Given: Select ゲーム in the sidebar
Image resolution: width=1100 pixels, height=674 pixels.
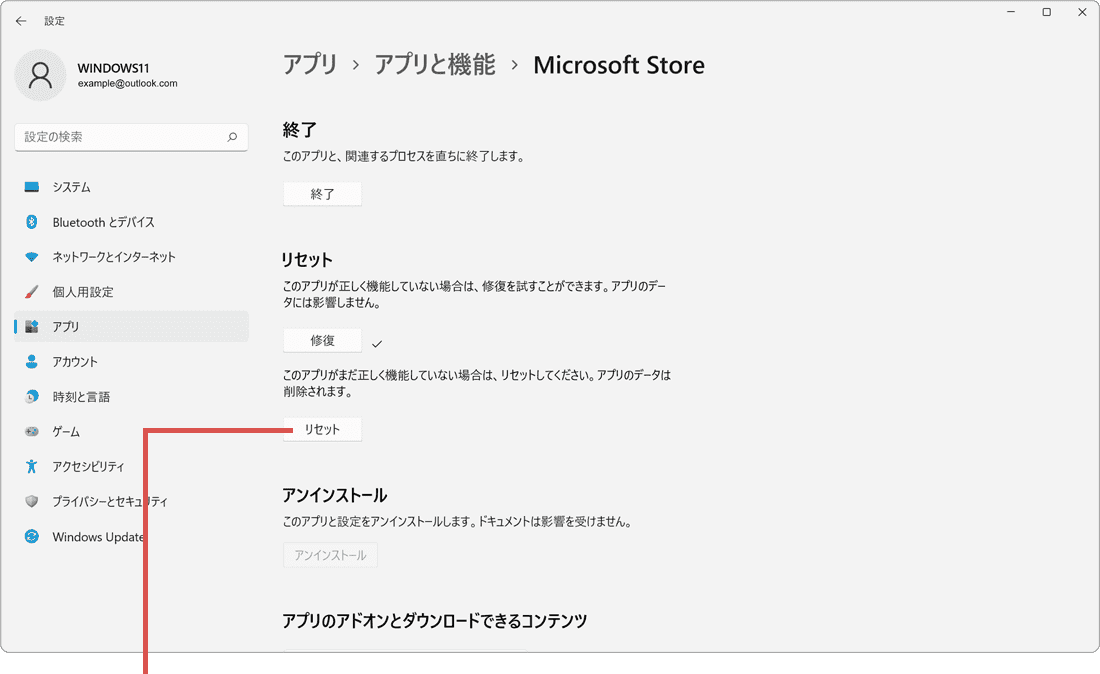Looking at the screenshot, I should coord(66,432).
